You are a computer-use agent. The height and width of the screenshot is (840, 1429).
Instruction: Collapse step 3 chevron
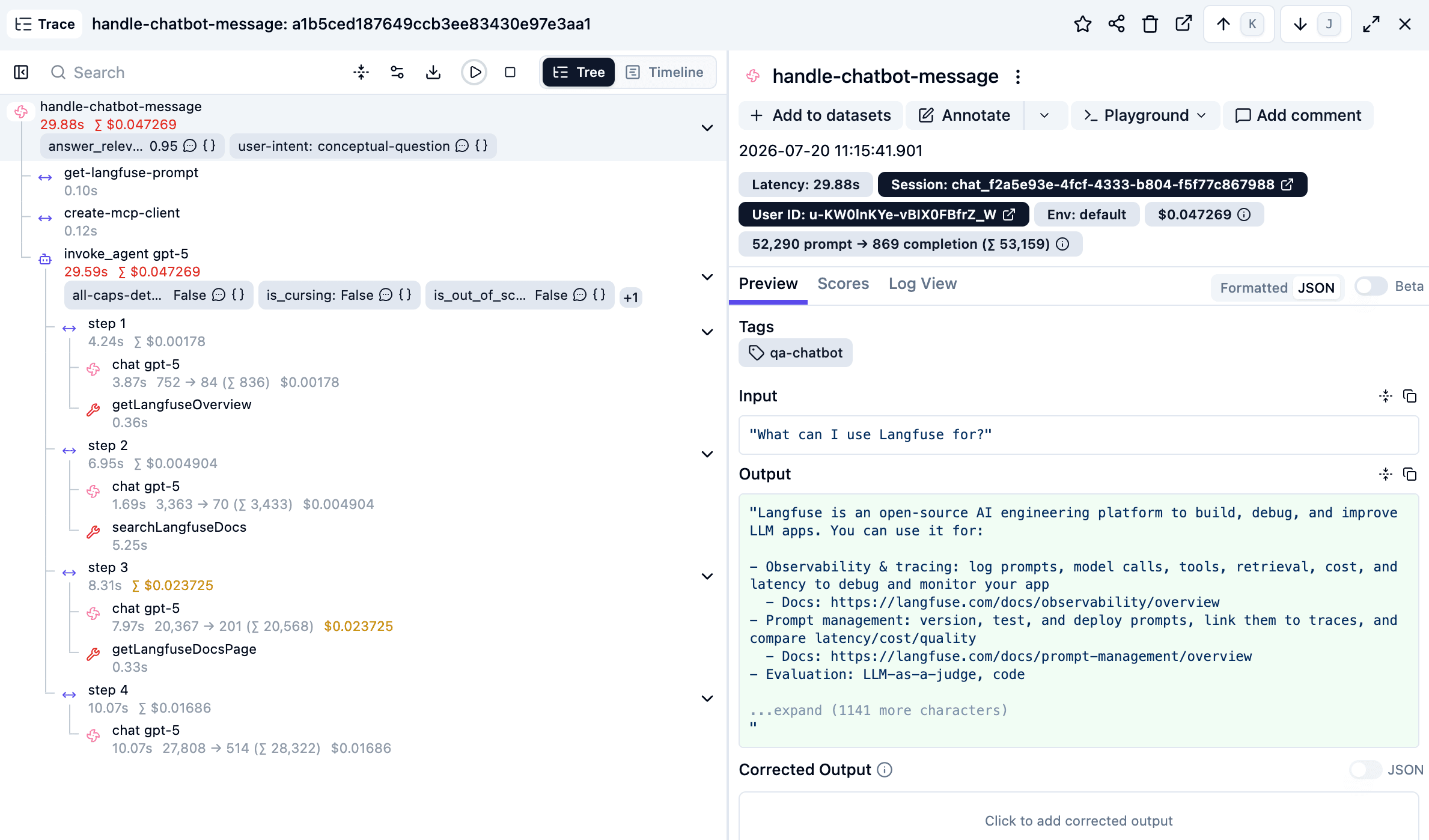(707, 576)
